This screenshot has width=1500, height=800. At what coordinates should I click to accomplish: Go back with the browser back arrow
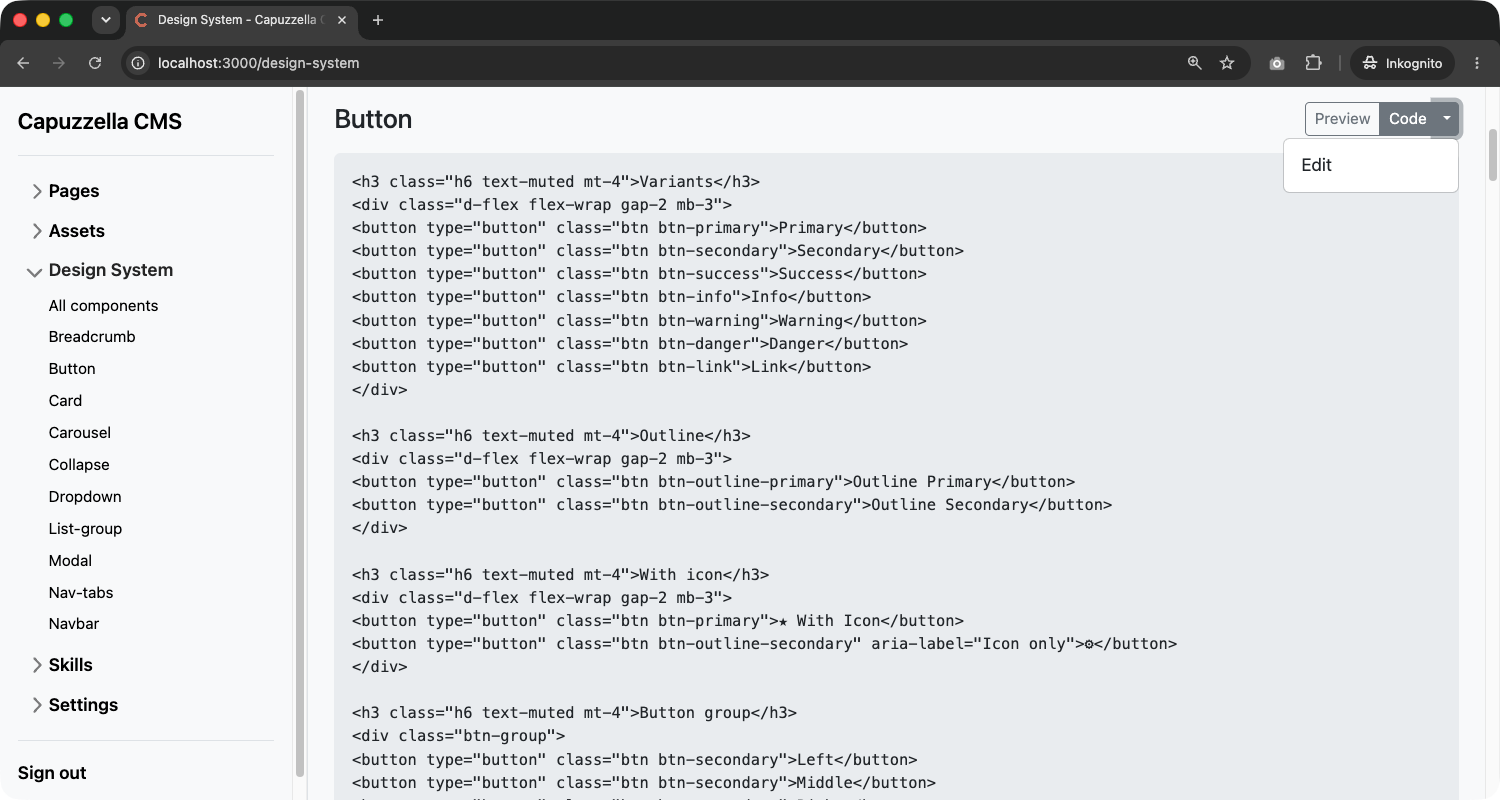point(23,63)
